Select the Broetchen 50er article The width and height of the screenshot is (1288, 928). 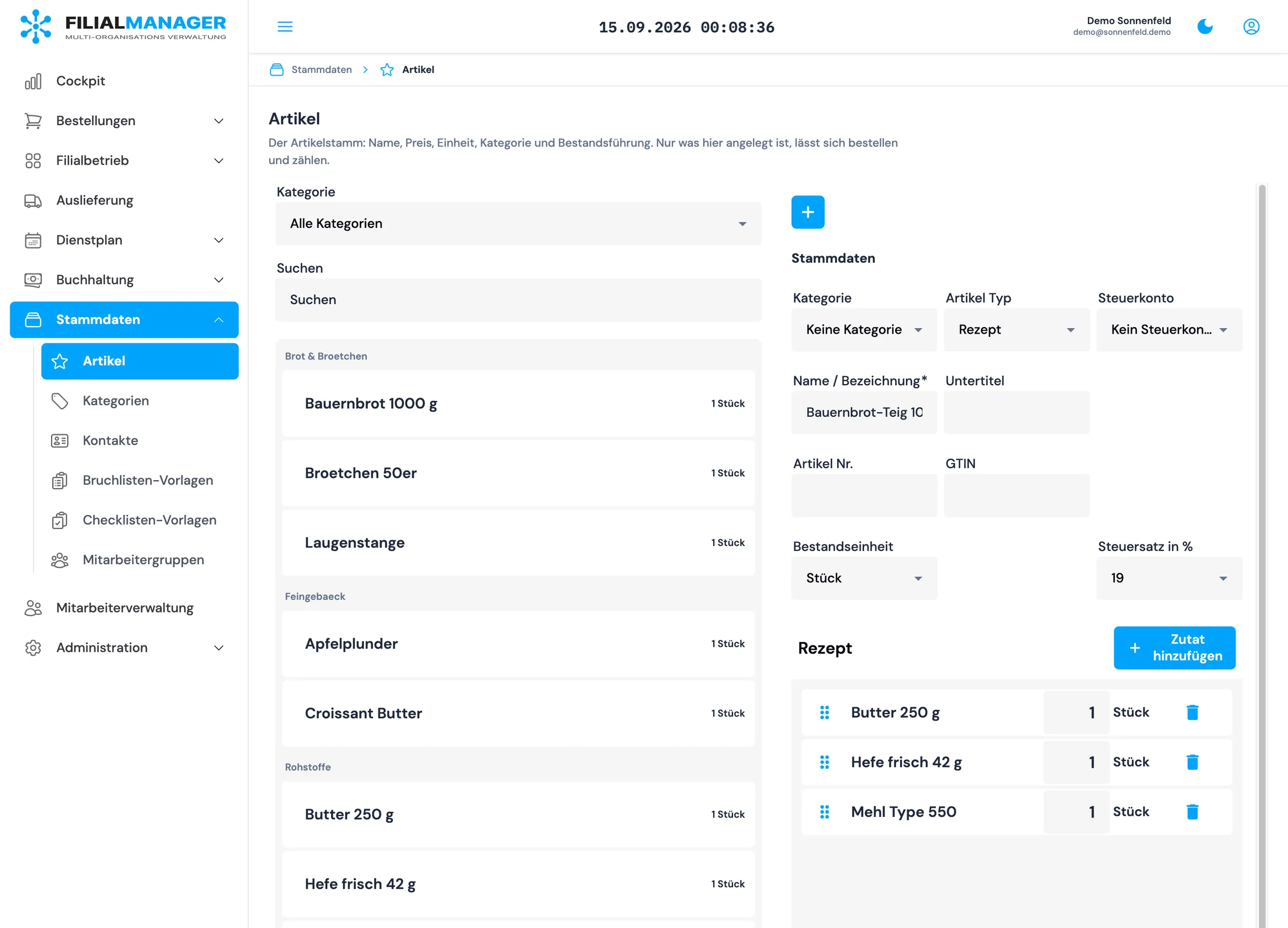point(518,473)
